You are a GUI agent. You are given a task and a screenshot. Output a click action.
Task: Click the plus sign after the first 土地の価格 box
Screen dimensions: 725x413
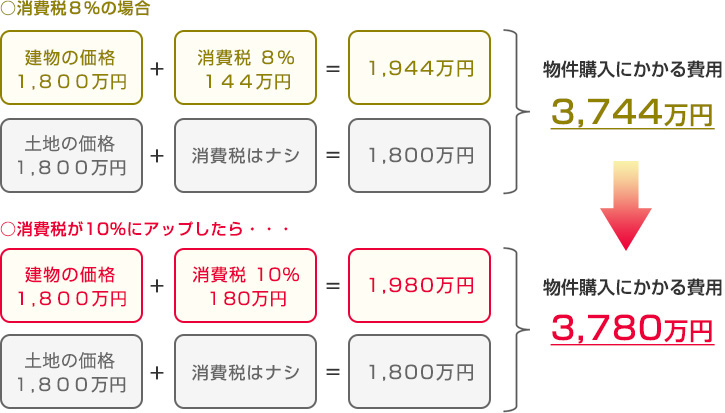point(157,156)
